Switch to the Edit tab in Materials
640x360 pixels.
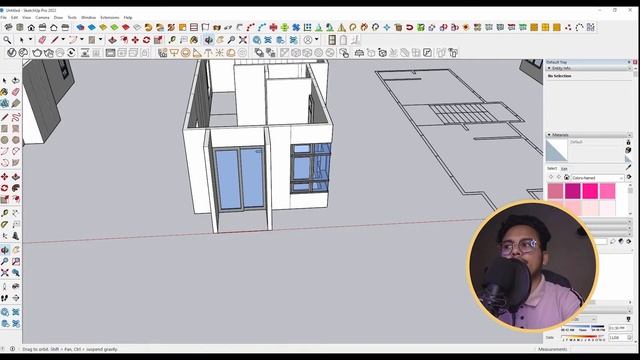pyautogui.click(x=564, y=169)
